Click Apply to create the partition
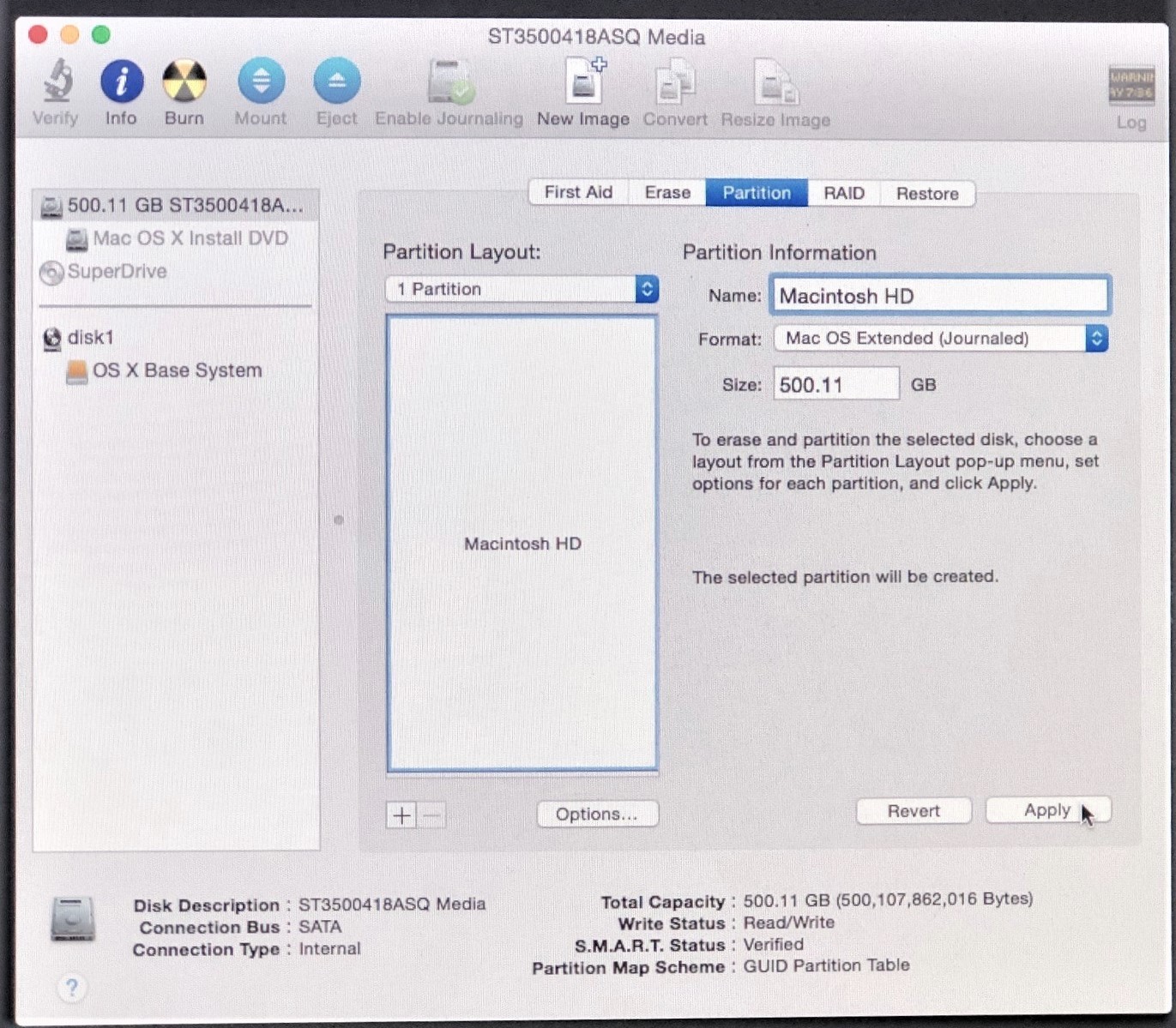Screen dimensions: 1176x1028 point(1047,810)
